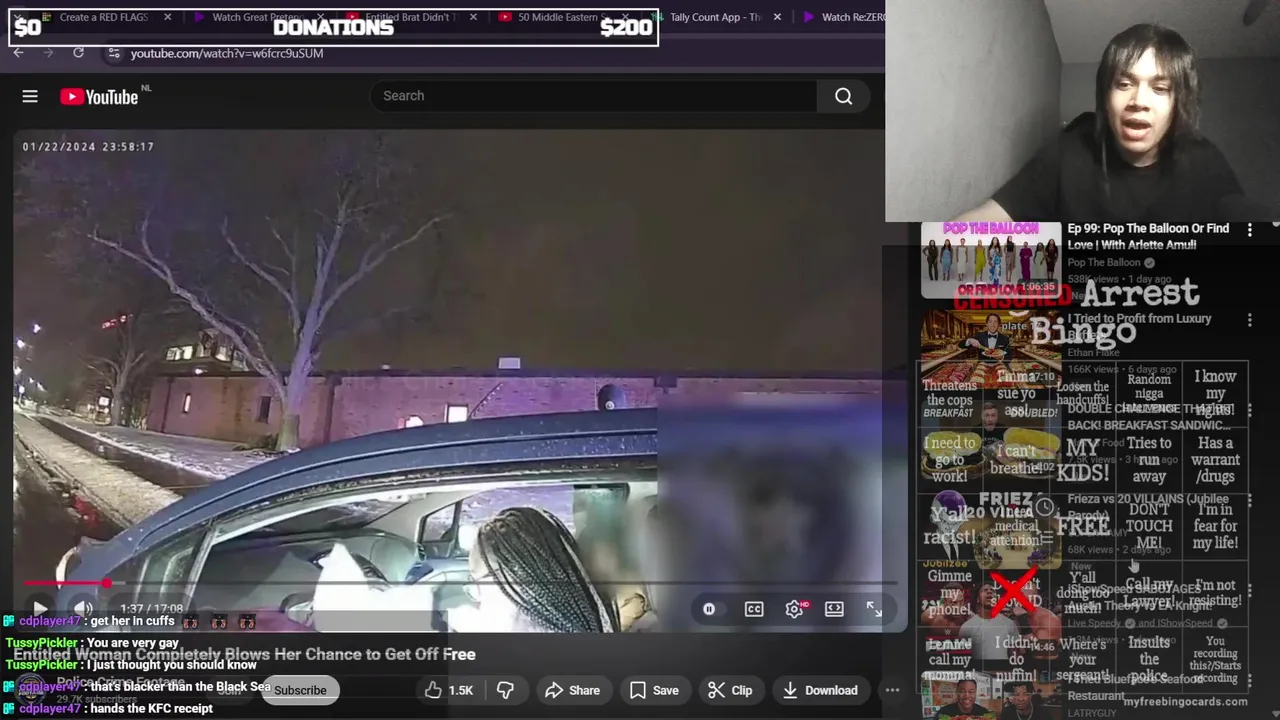Click bingo square 'I know my rights!'

coord(1215,393)
